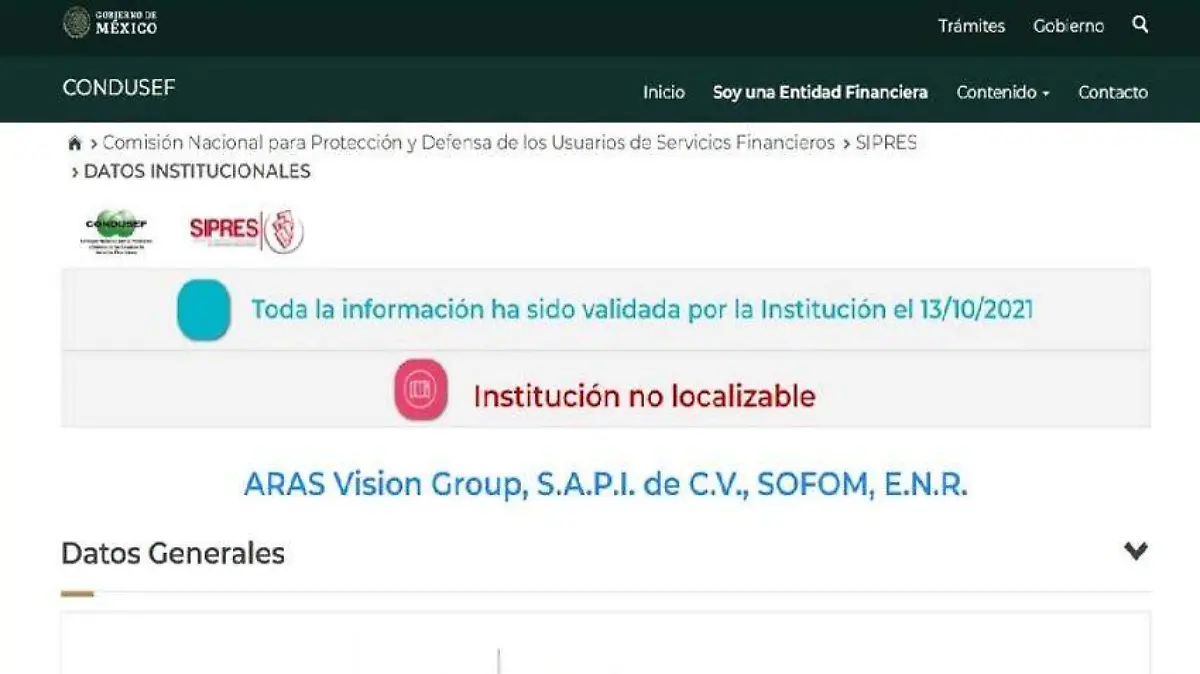Viewport: 1200px width, 674px height.
Task: Click the Datos Generales heading
Action: [x=173, y=553]
